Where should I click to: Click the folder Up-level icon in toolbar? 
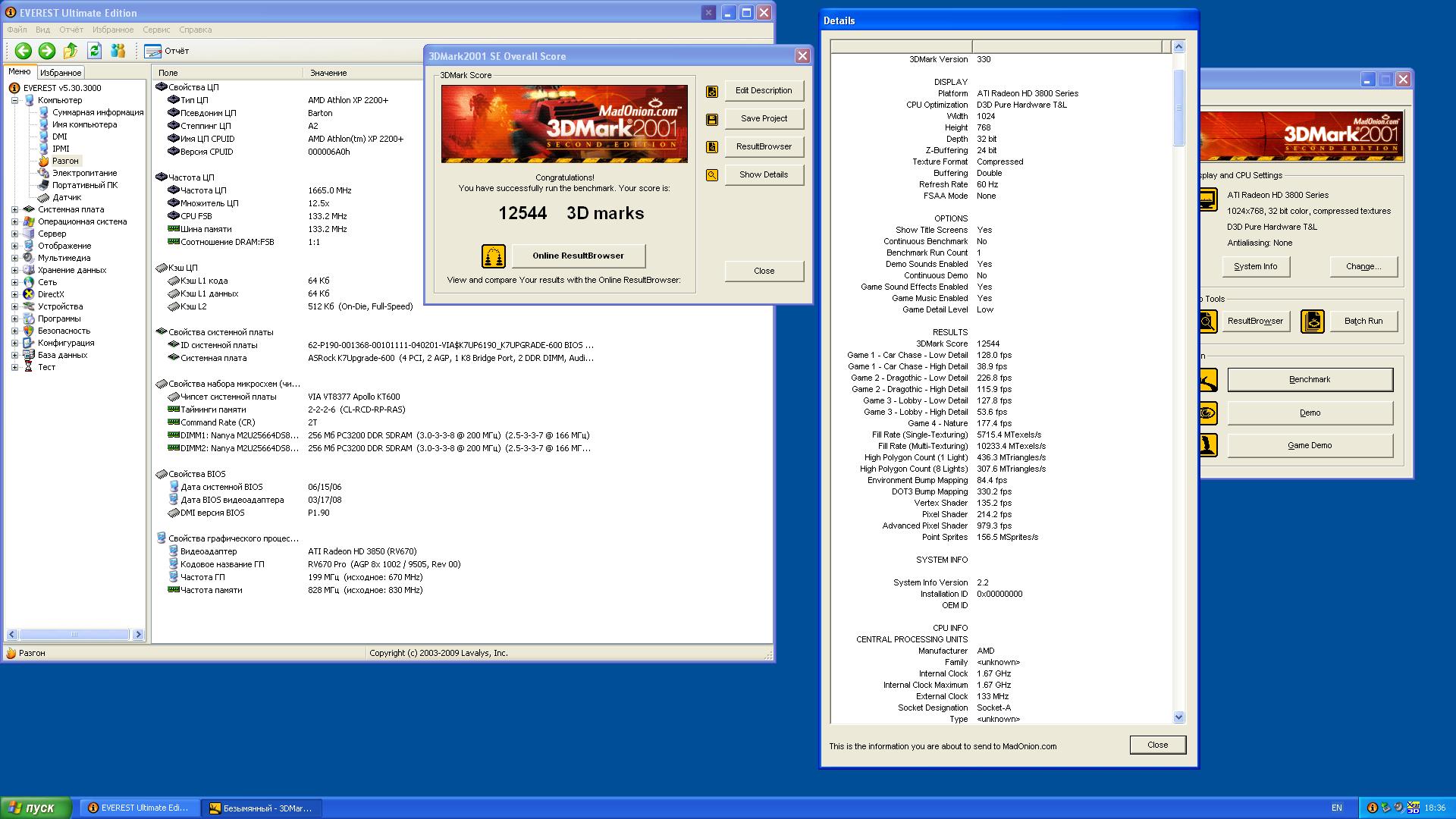click(x=71, y=51)
